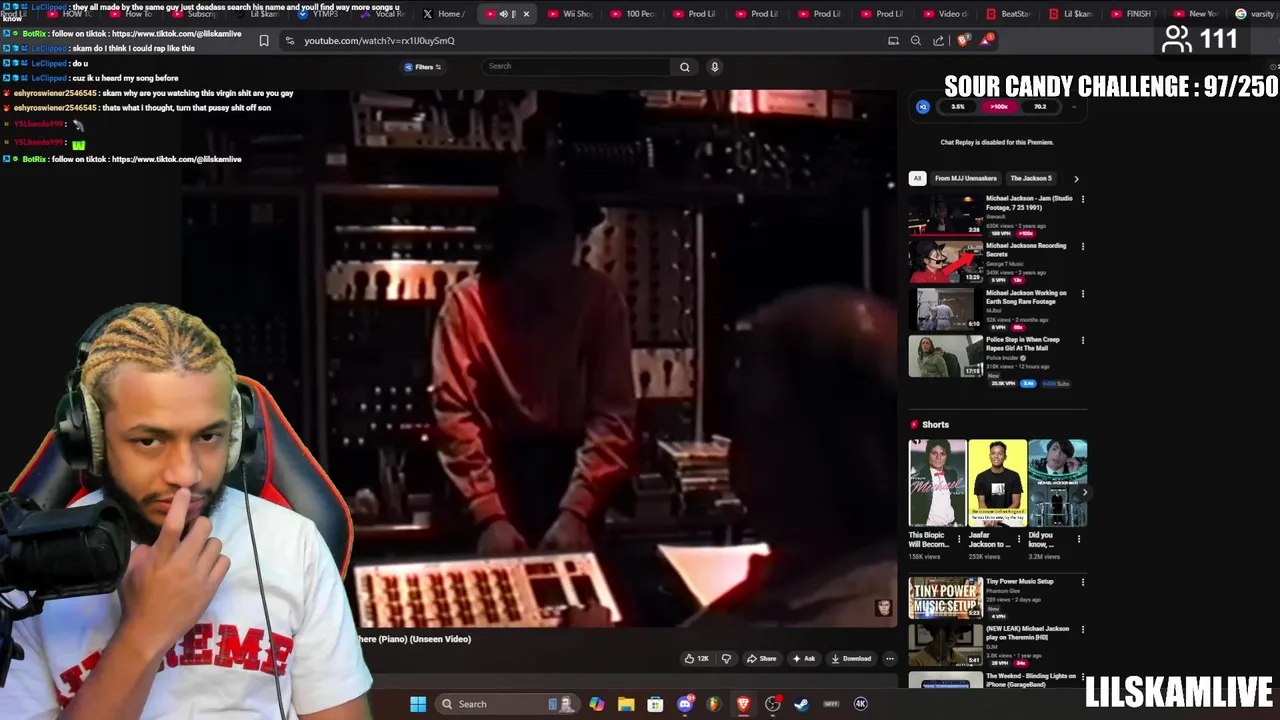The image size is (1280, 720).
Task: Switch to the Video tab
Action: point(946,14)
